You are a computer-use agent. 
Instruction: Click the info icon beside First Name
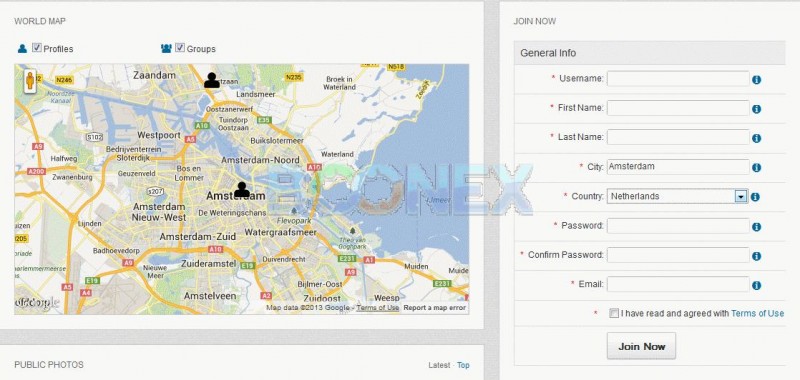(757, 109)
